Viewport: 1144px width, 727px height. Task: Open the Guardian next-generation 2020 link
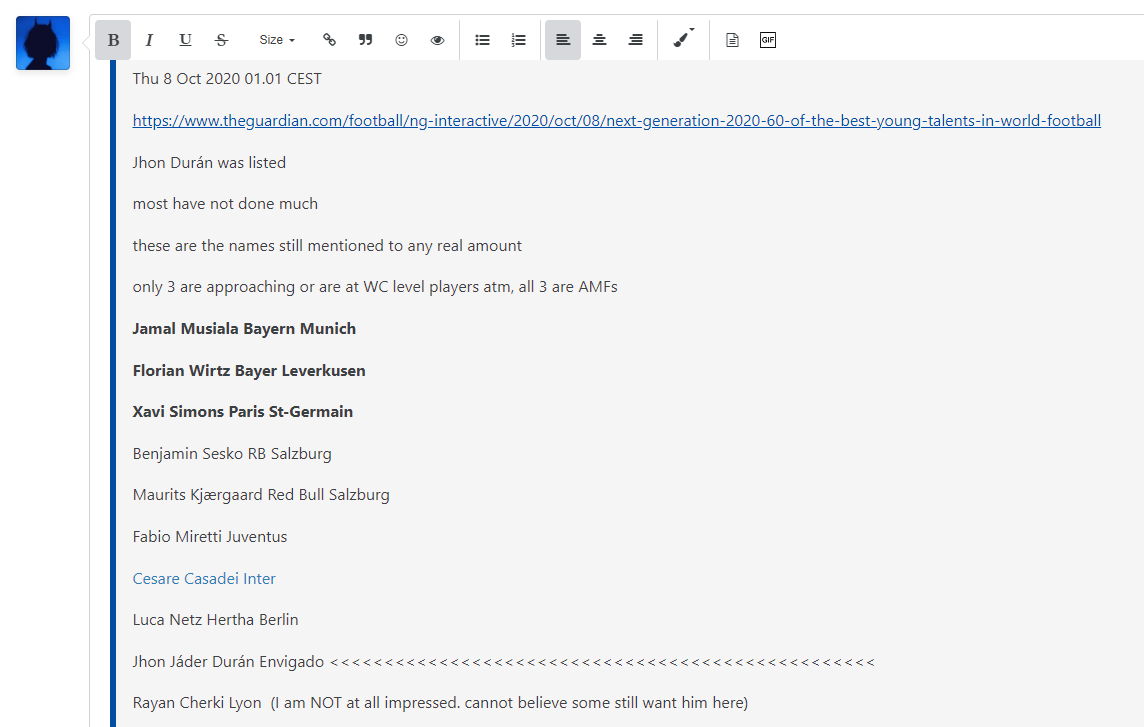[617, 120]
